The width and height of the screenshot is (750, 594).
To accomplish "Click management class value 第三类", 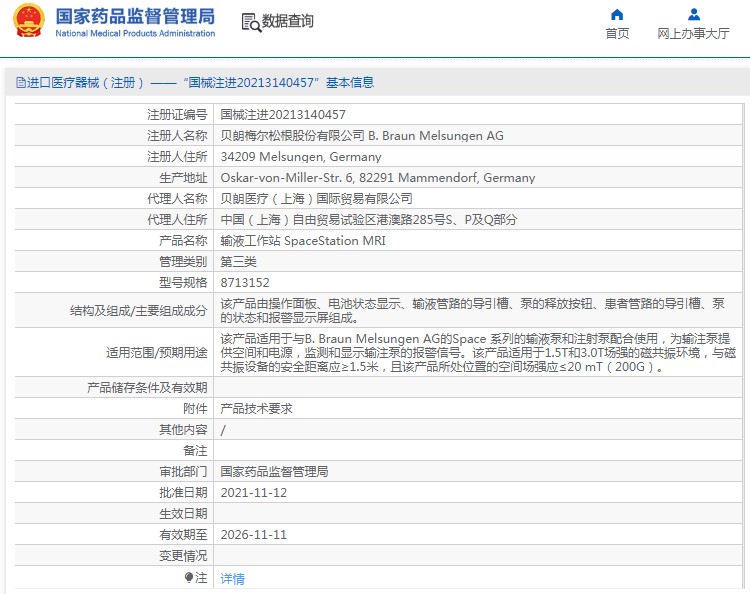I will [239, 262].
